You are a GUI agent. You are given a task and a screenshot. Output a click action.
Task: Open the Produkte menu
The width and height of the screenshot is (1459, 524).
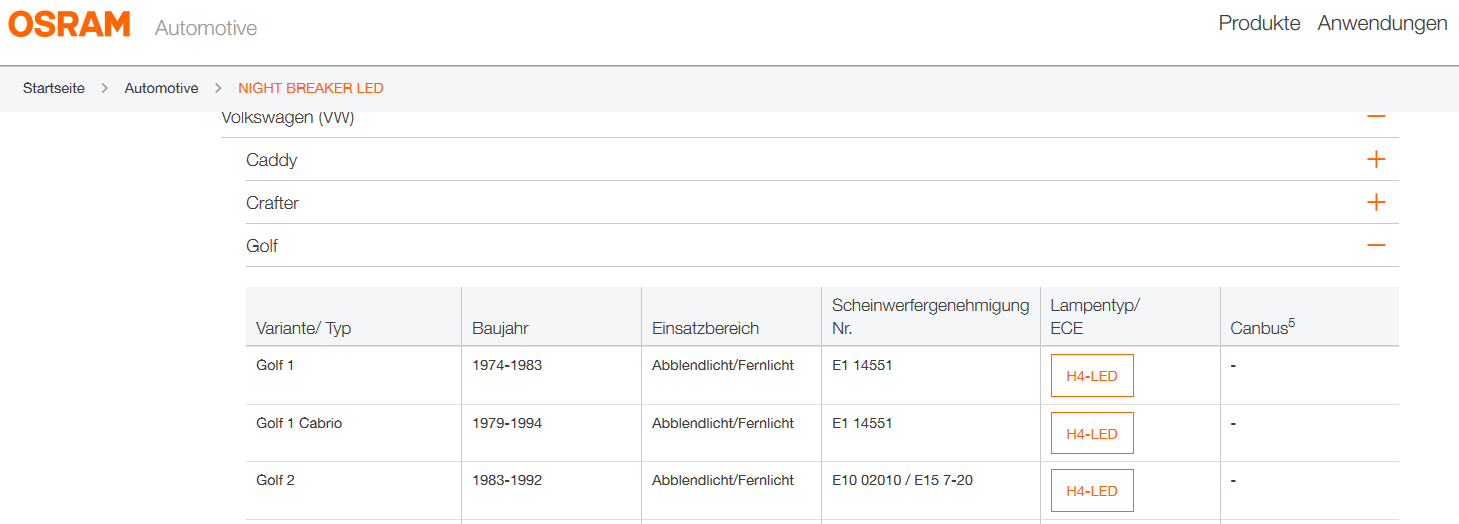tap(1259, 23)
